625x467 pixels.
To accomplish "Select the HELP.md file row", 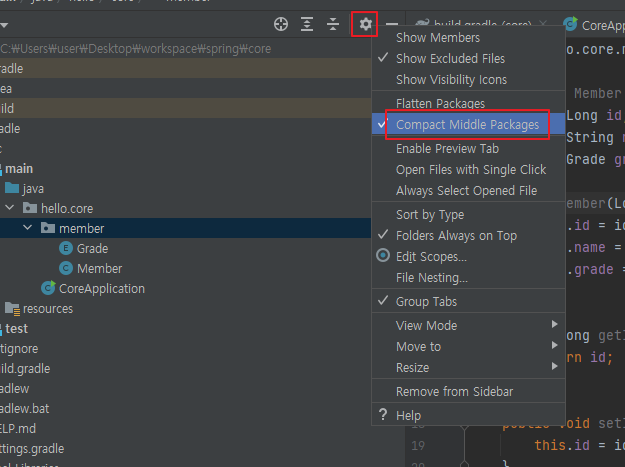I will click(x=185, y=429).
